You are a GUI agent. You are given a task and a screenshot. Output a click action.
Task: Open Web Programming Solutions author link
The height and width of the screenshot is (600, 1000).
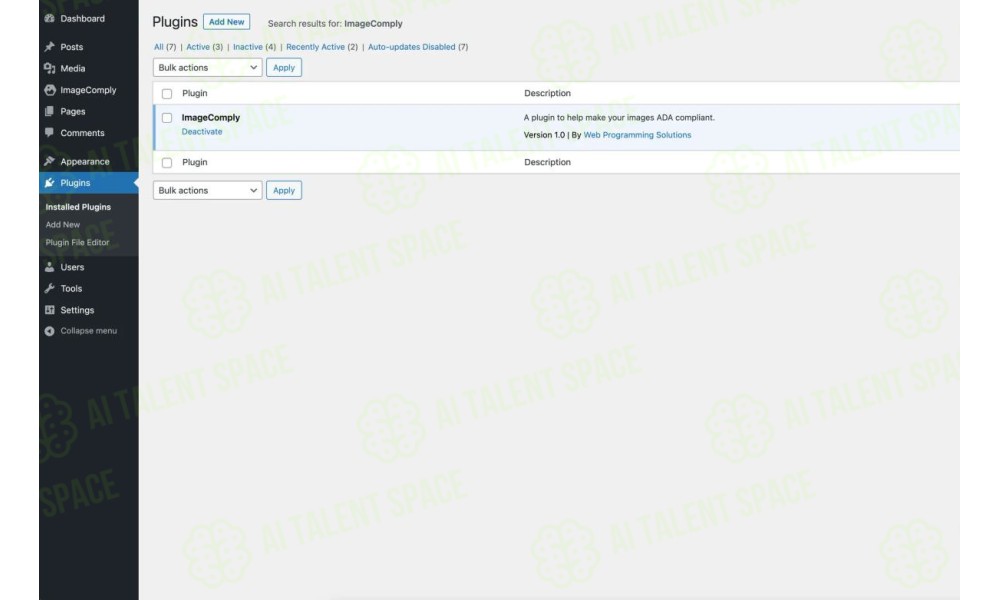(637, 135)
